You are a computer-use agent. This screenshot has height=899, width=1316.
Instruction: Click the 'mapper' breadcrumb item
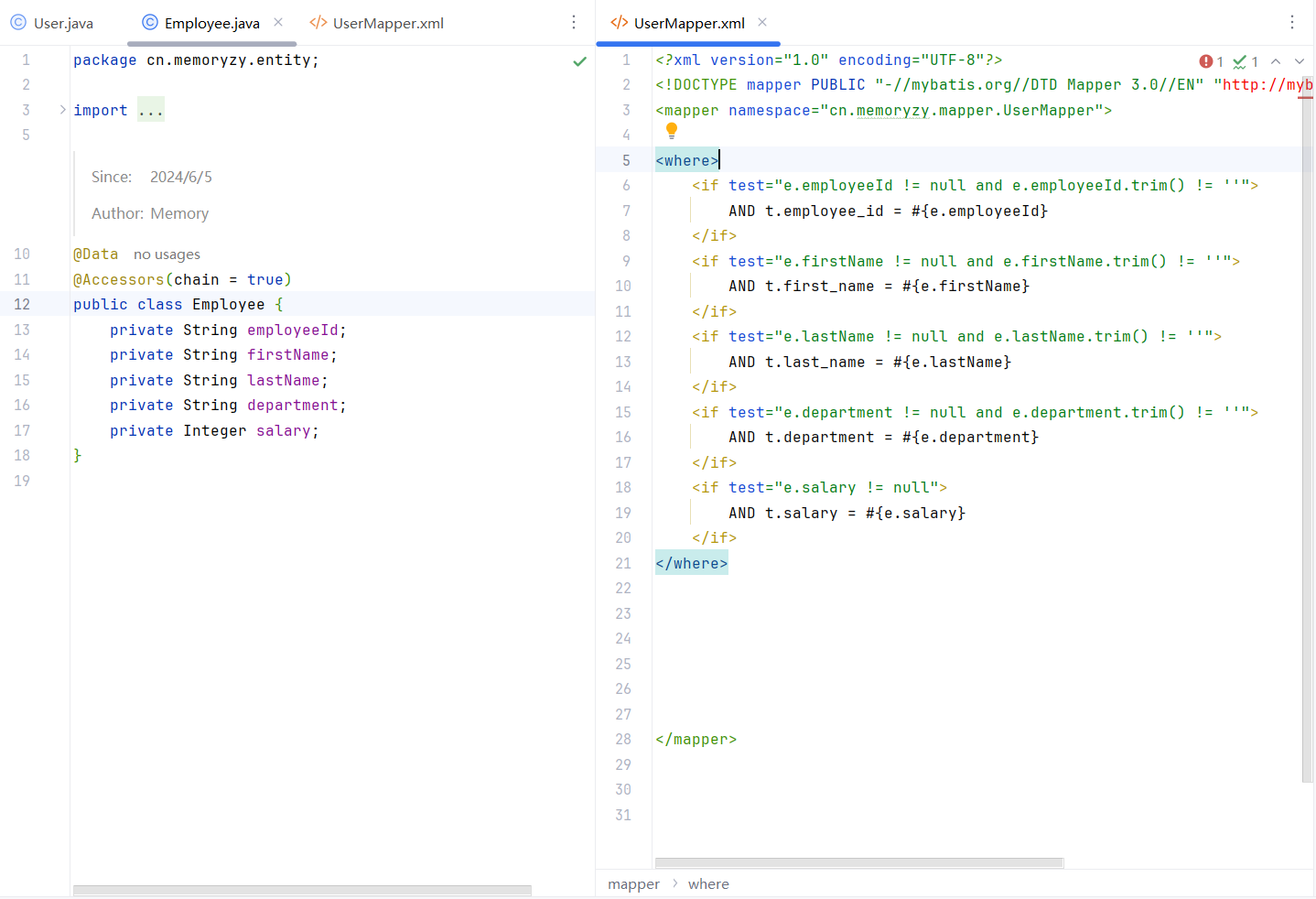click(x=633, y=884)
